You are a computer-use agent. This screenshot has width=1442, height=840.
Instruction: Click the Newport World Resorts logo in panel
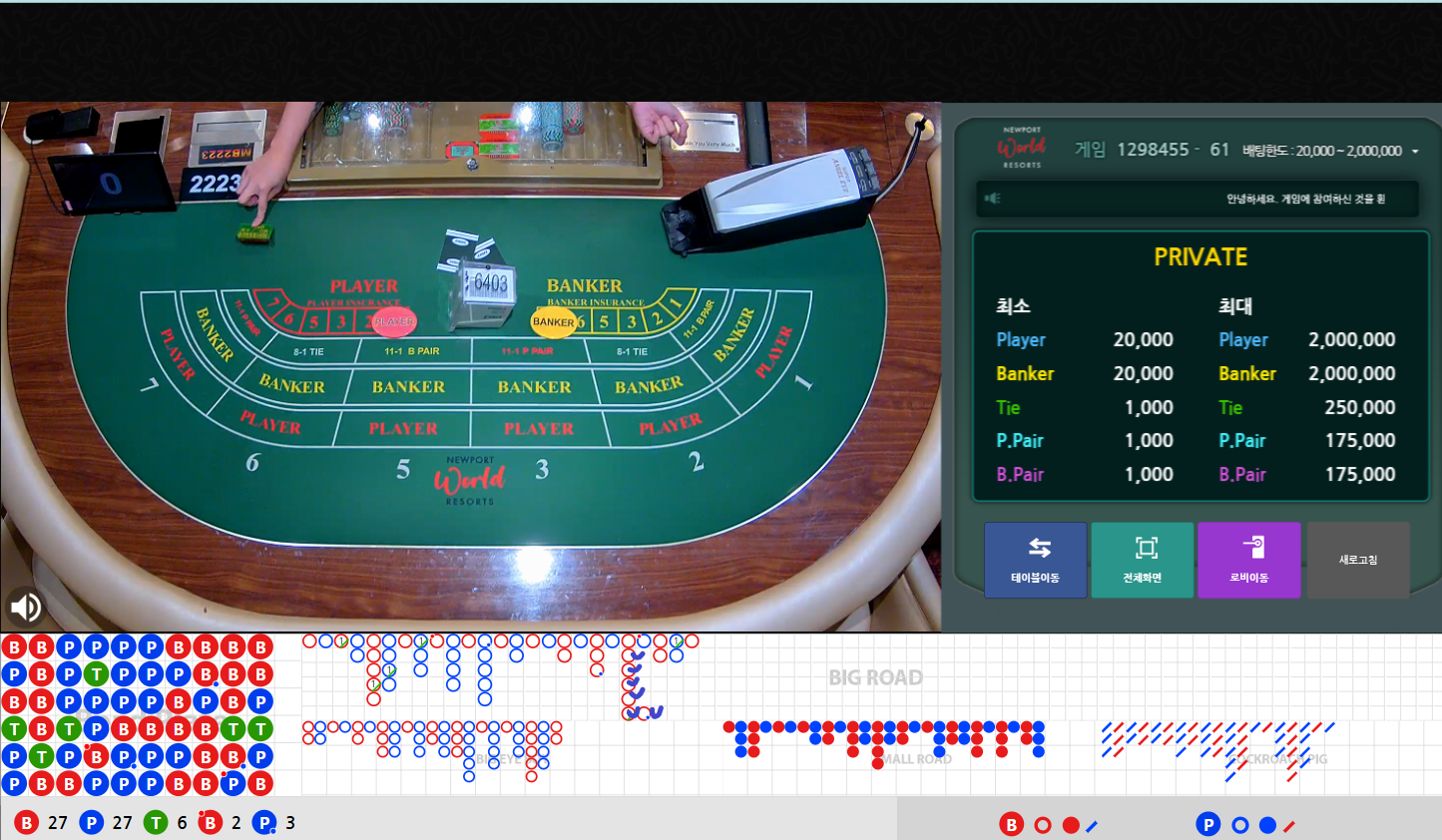pos(1021,148)
